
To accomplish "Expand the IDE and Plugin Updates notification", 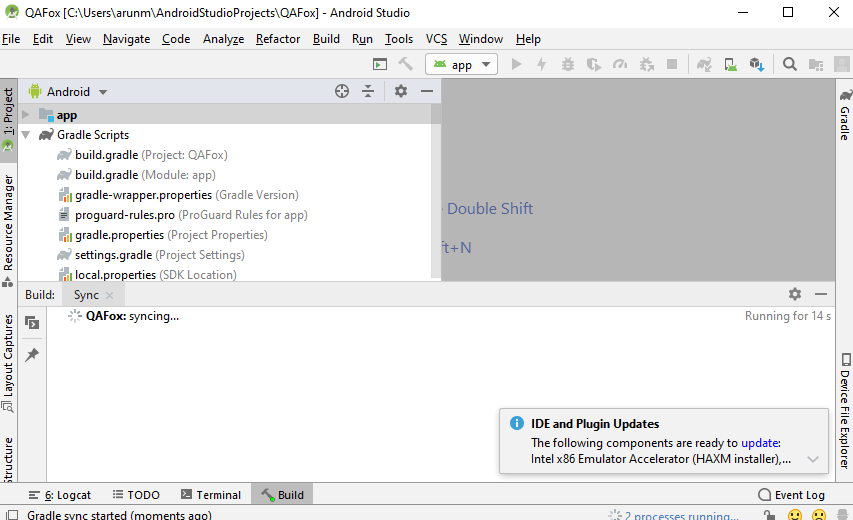I will tap(813, 459).
